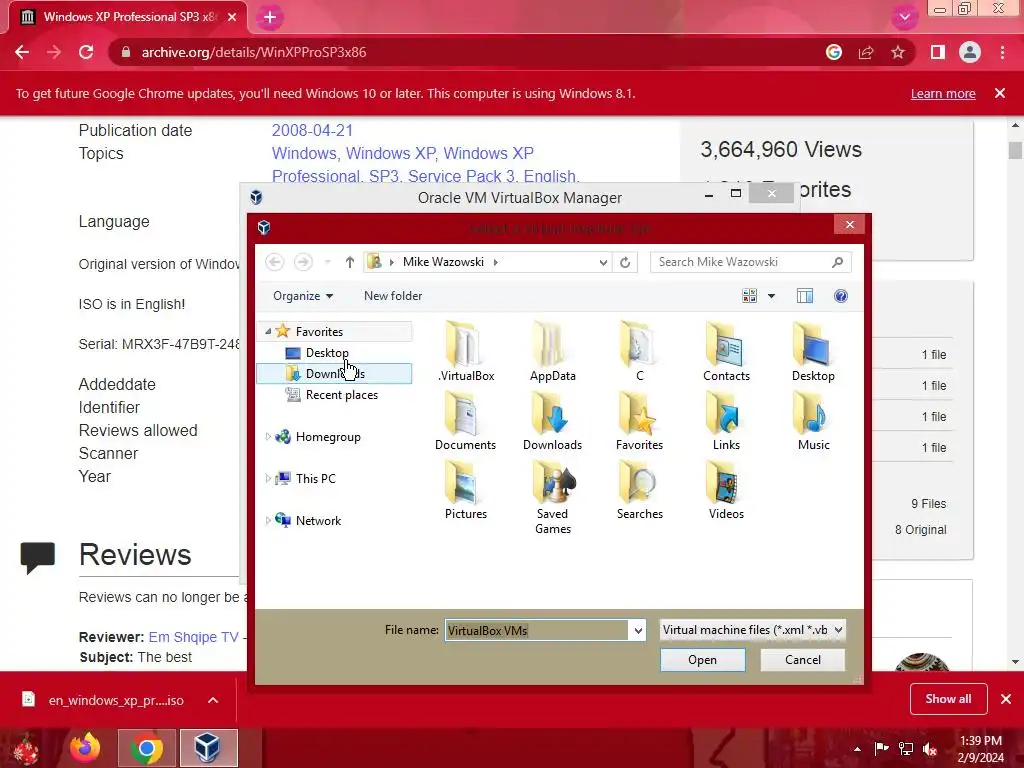
Task: Select Recent places in navigation pane
Action: click(x=342, y=395)
